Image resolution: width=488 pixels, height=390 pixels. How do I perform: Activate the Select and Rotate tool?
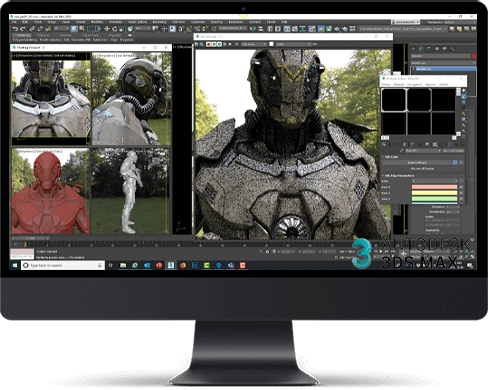[114, 29]
